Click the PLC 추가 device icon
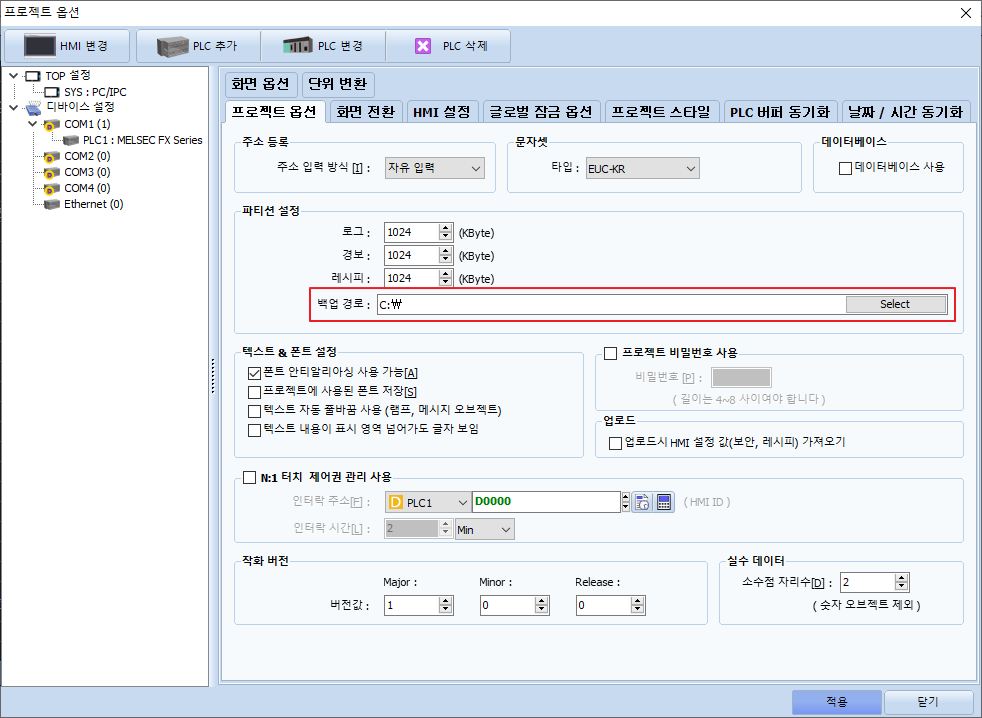982x718 pixels. tap(172, 46)
